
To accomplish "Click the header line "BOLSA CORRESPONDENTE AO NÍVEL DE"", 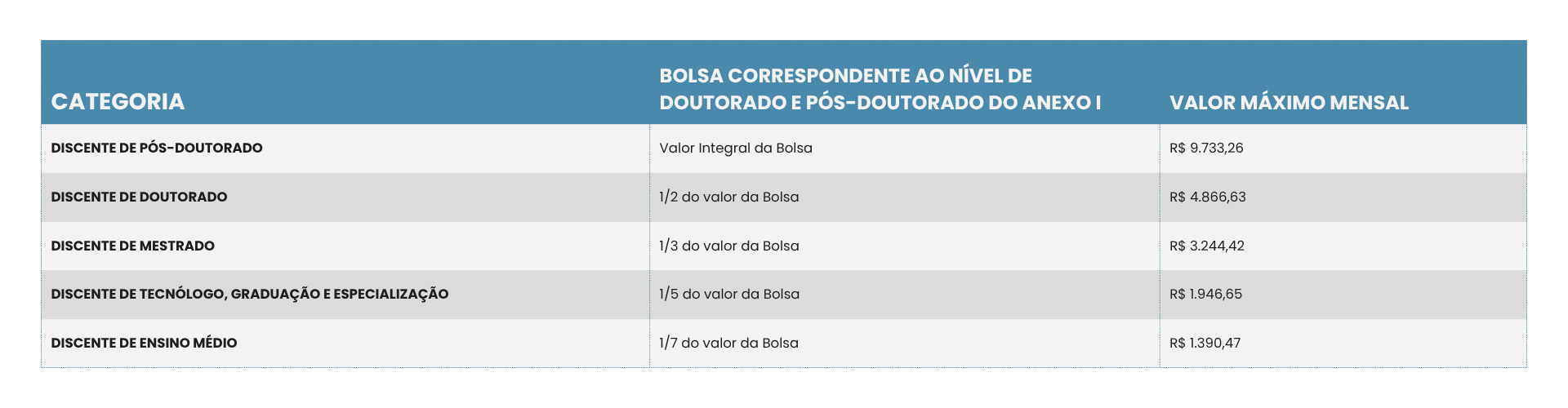I will pyautogui.click(x=845, y=76).
